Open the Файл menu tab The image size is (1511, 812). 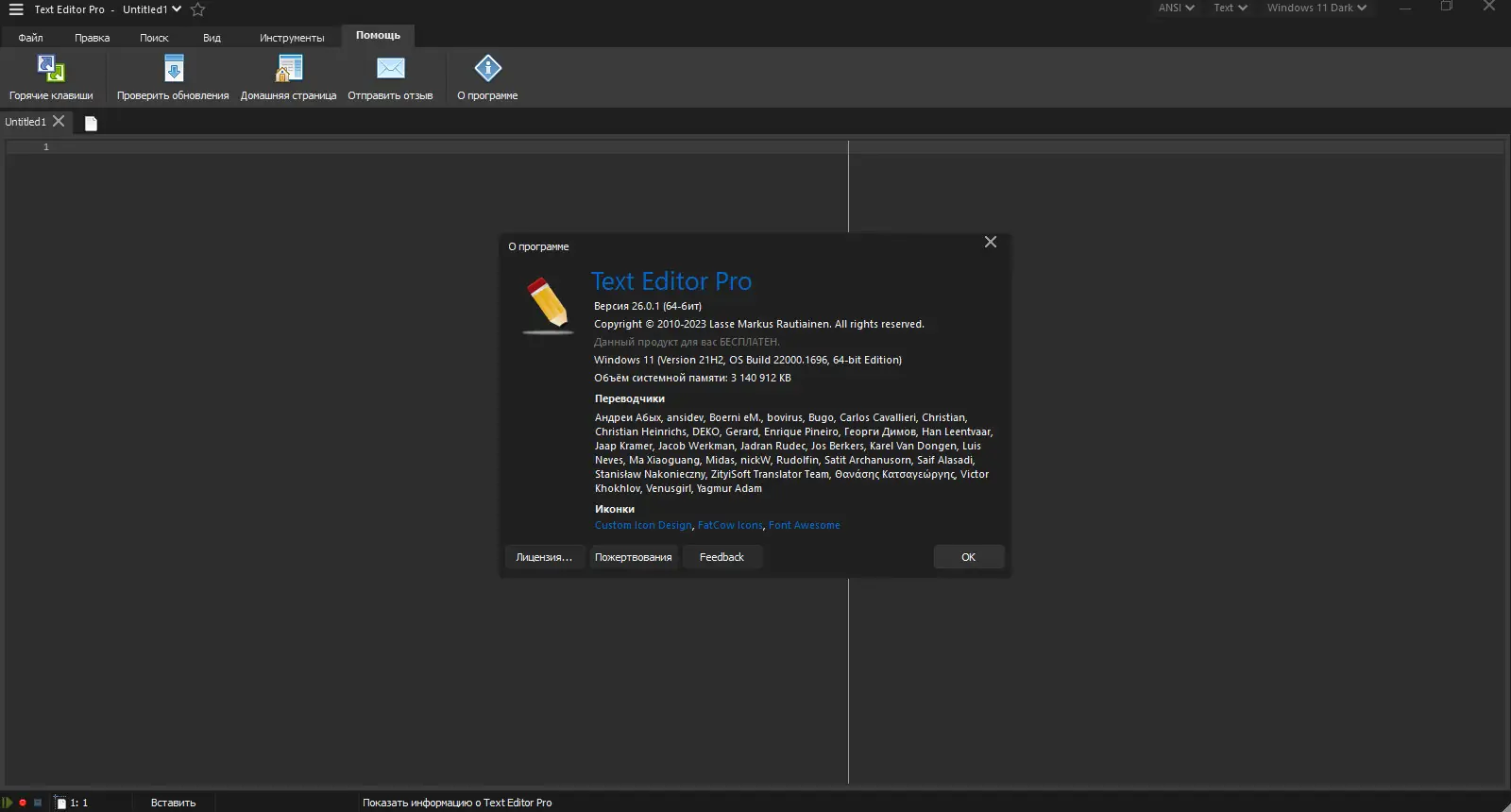30,38
